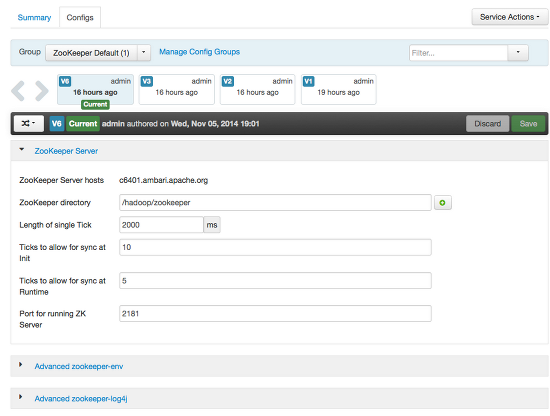Screen dimensions: 550x416
Task: Open Manage Config Groups link
Action: (x=199, y=52)
